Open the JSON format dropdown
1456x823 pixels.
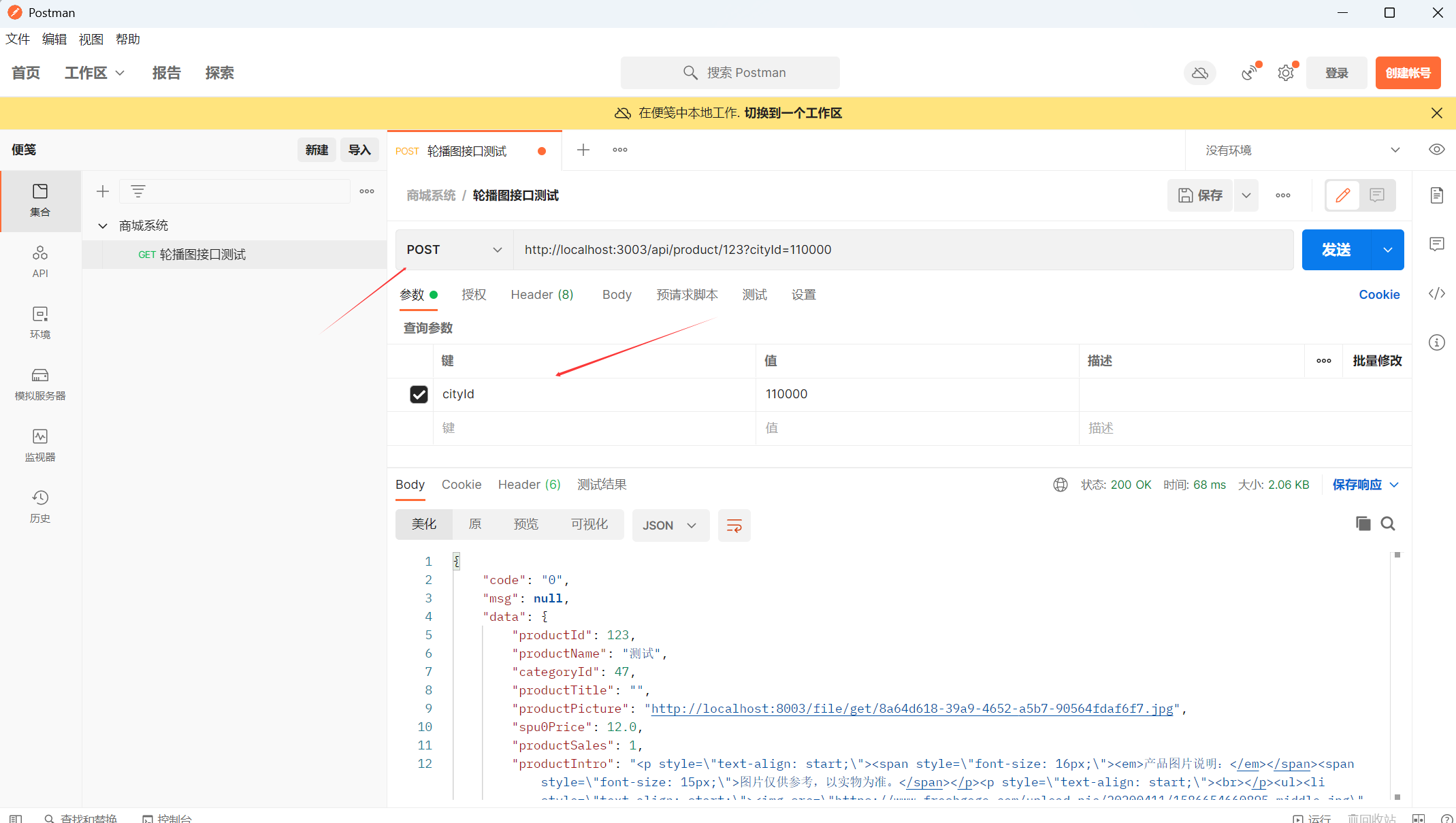(670, 526)
